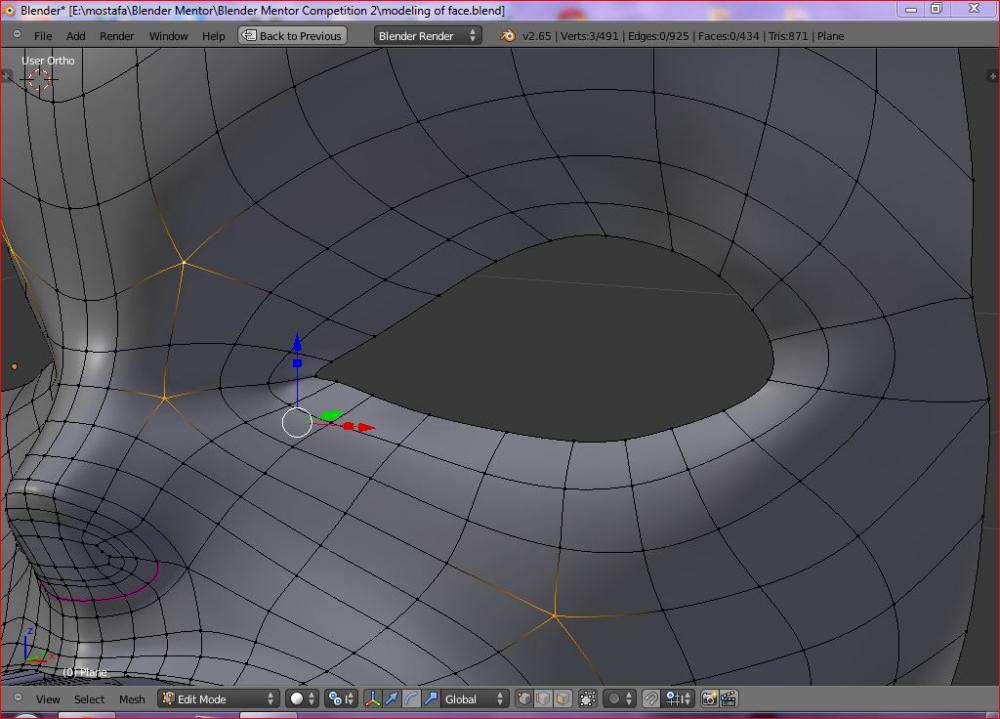1000x719 pixels.
Task: Click the OpenGL render animation clapper icon
Action: click(729, 699)
